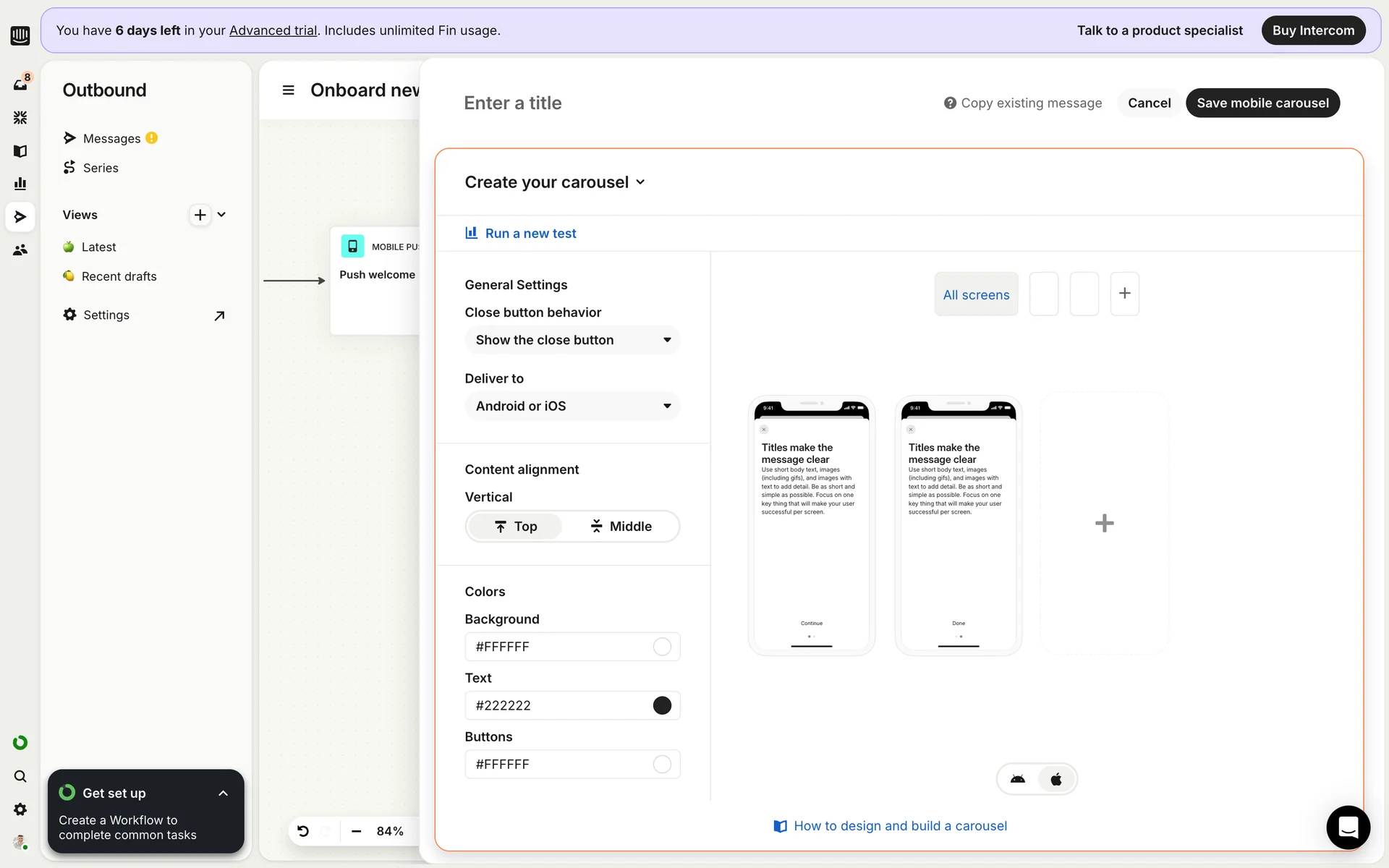
Task: Switch preview to Android device
Action: [x=1018, y=779]
